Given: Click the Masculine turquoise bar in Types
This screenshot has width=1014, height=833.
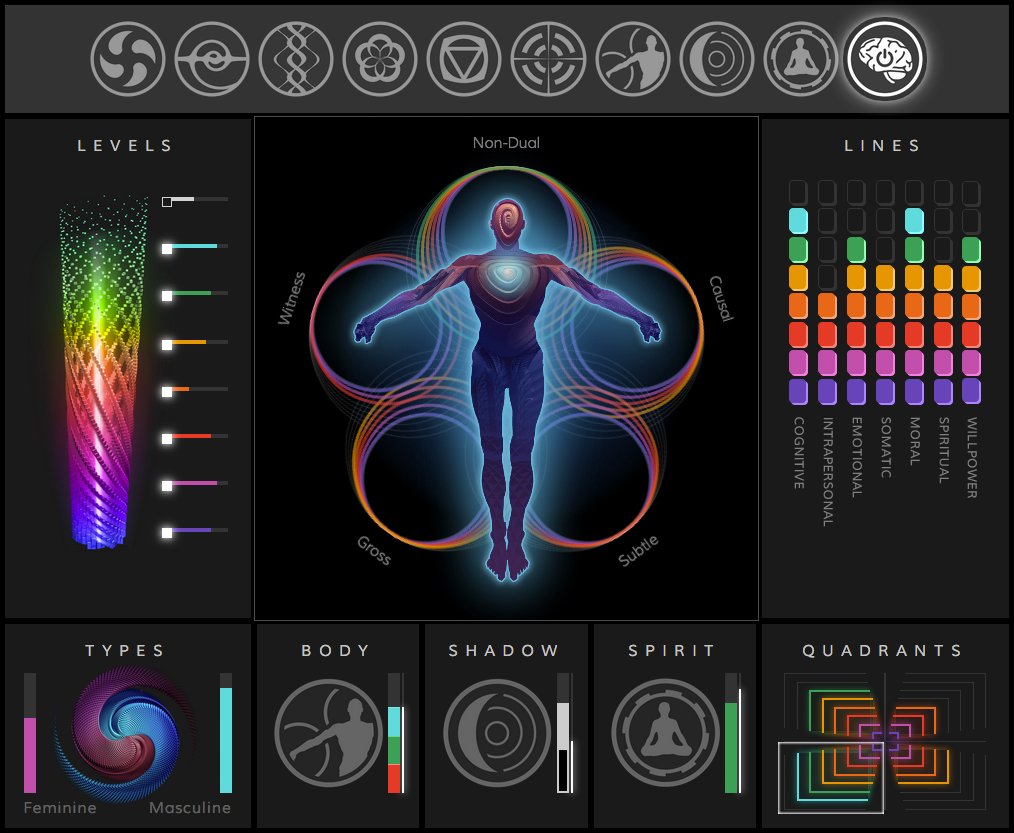Looking at the screenshot, I should (x=226, y=738).
